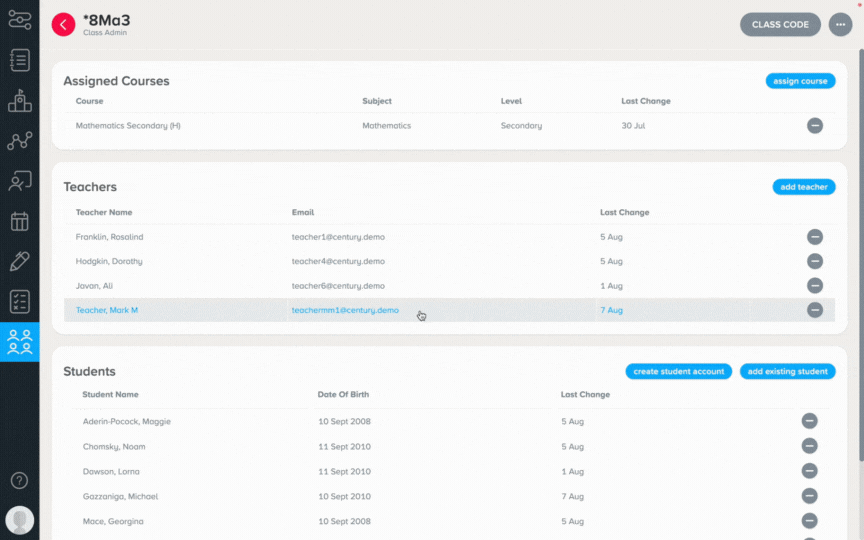Click 10 Sept 2008 in Aderin-Pocock row
The image size is (864, 540).
pos(344,422)
